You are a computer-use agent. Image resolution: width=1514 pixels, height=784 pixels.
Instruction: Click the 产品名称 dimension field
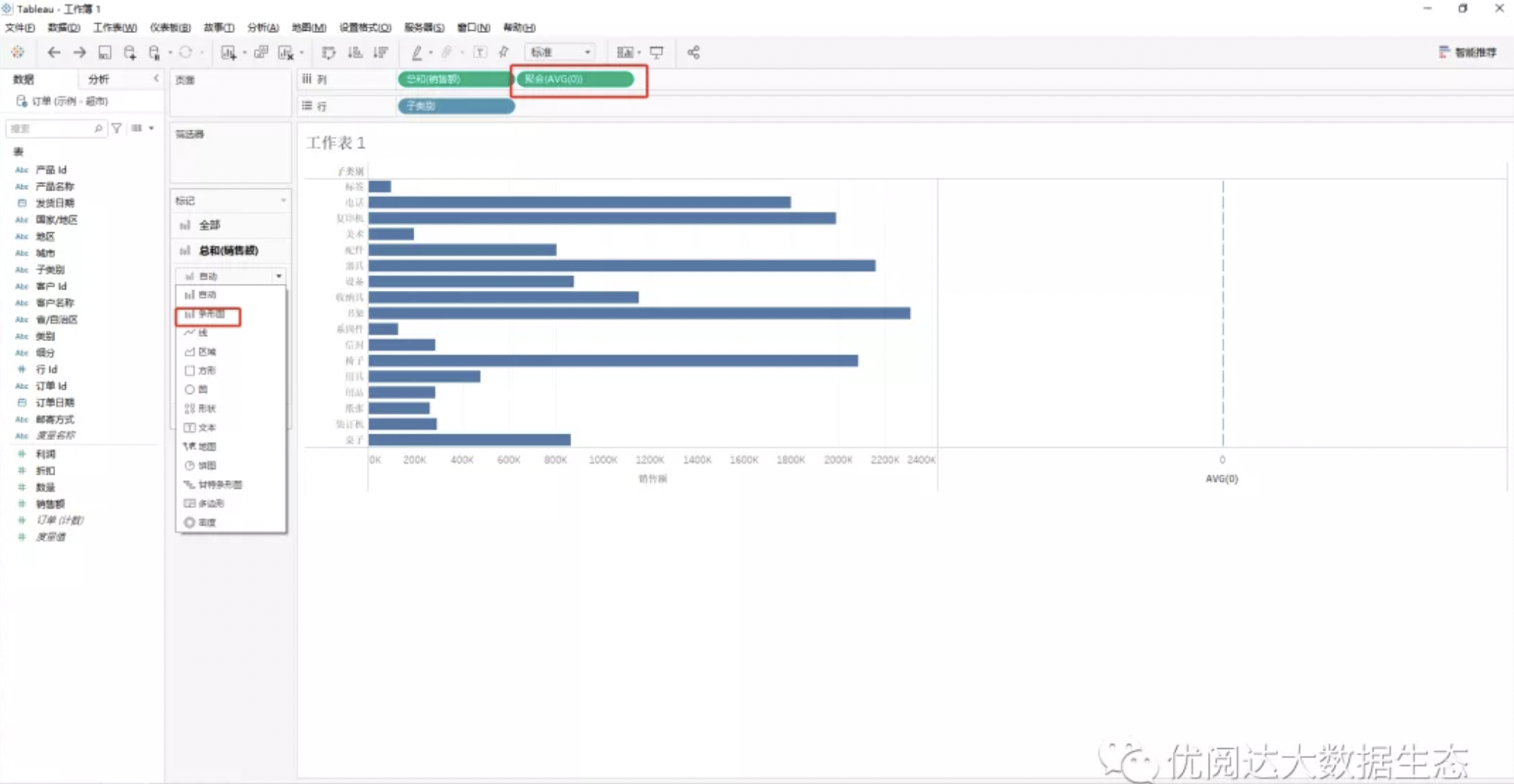point(55,186)
